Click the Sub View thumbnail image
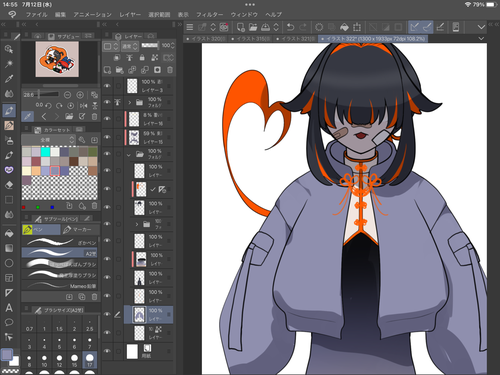 pyautogui.click(x=57, y=59)
